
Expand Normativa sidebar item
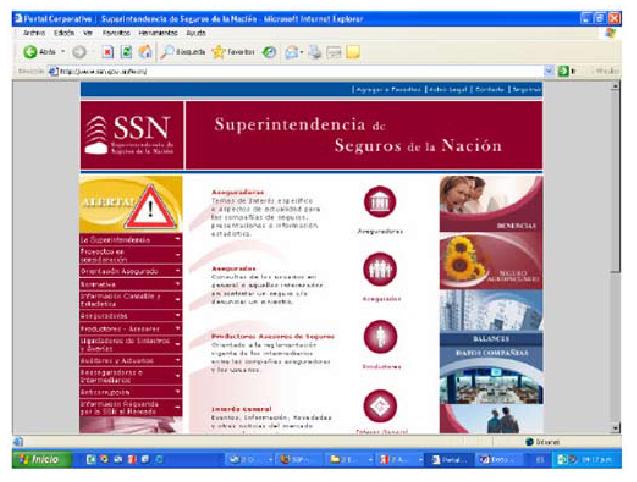coord(130,284)
